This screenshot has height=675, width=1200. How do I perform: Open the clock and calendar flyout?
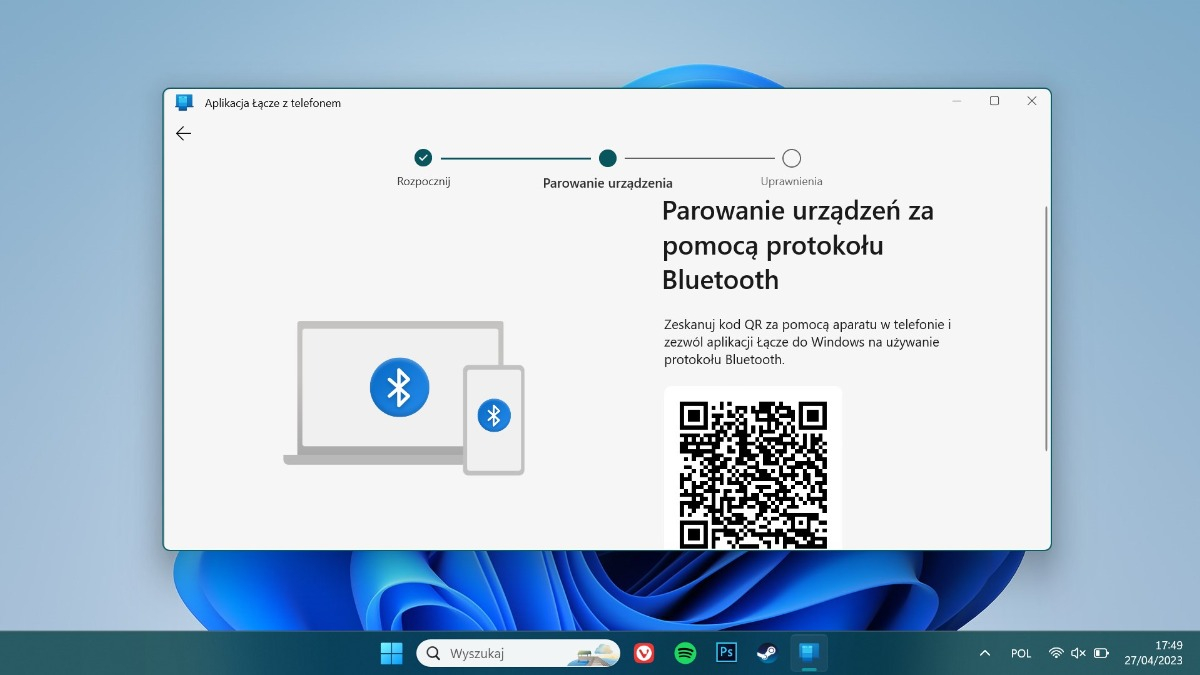pos(1156,652)
